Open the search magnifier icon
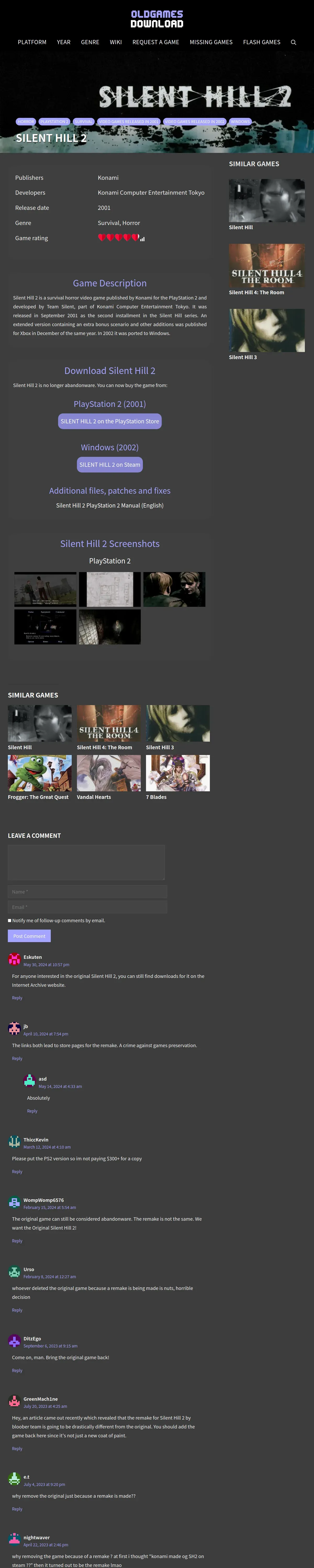314x1568 pixels. coord(293,43)
